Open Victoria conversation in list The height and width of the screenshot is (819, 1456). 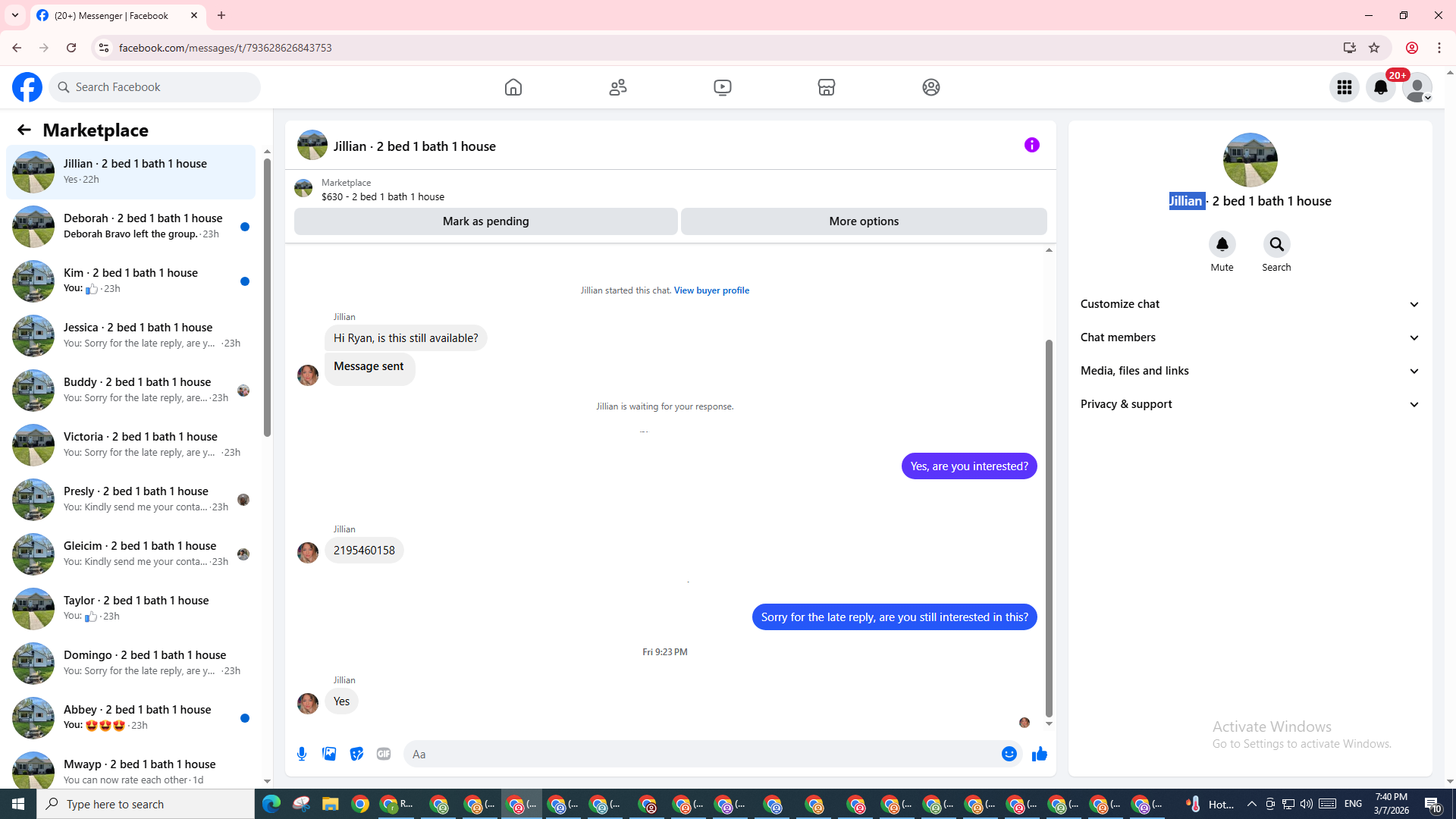coord(131,445)
